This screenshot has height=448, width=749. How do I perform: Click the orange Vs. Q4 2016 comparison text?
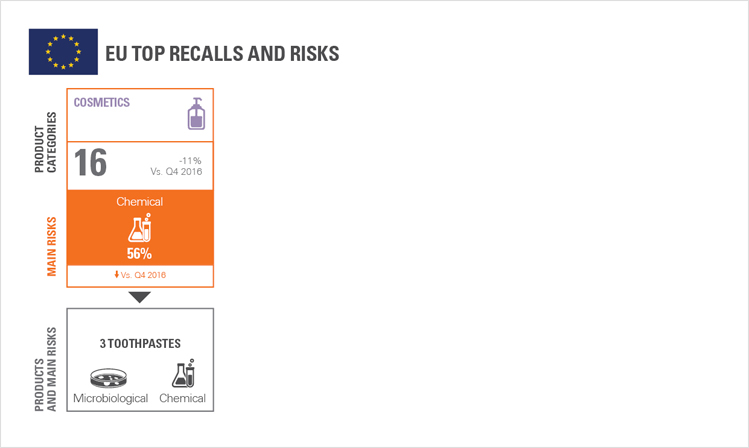coord(143,275)
